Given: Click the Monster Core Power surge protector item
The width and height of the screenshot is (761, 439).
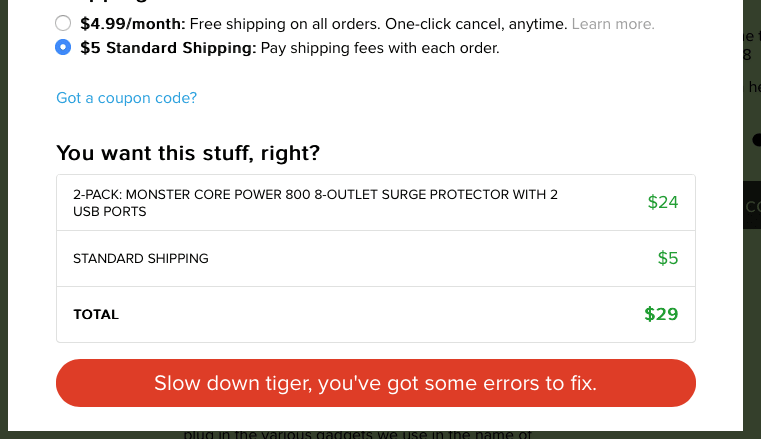Looking at the screenshot, I should point(315,202).
